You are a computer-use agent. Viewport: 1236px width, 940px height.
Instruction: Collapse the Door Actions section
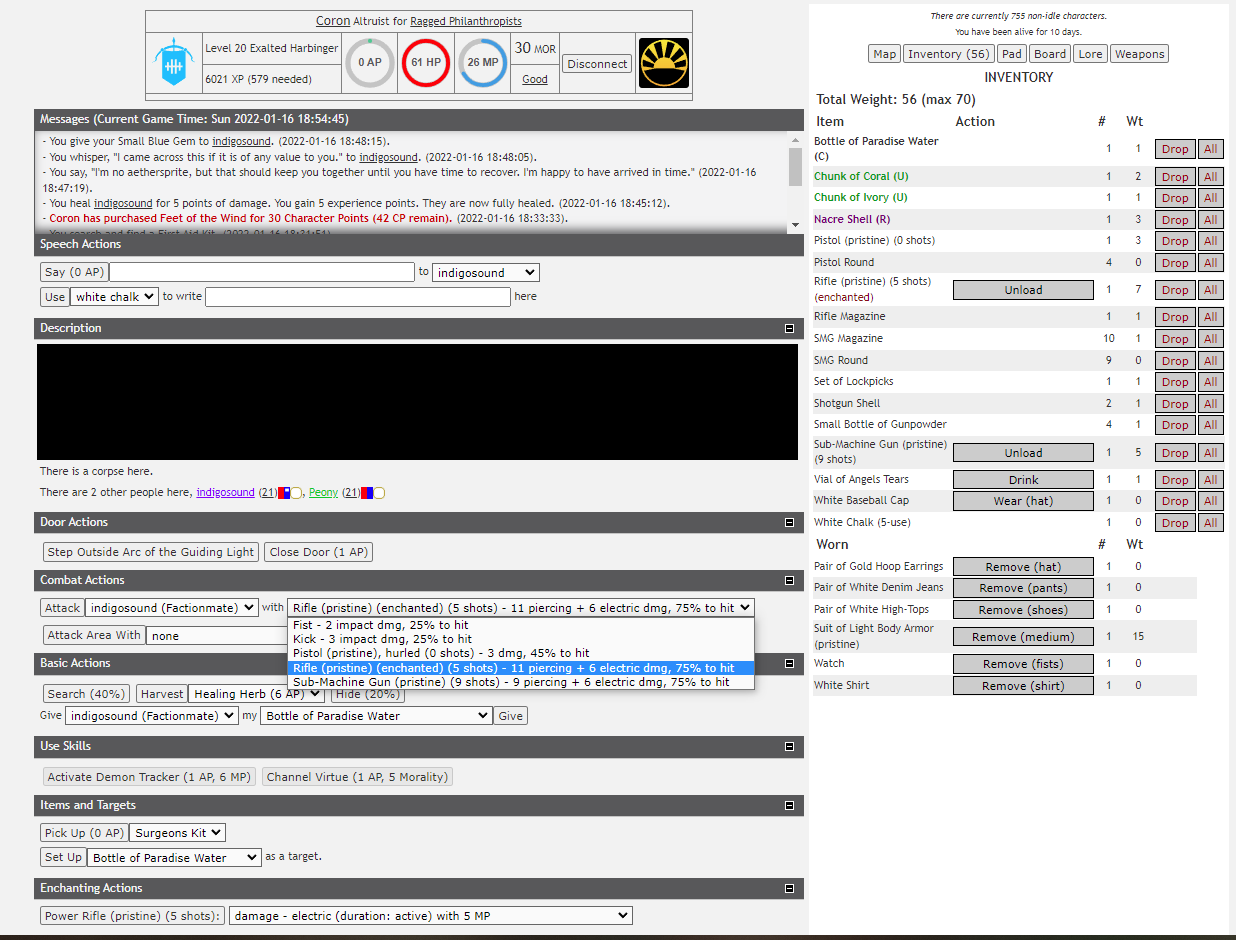point(789,522)
